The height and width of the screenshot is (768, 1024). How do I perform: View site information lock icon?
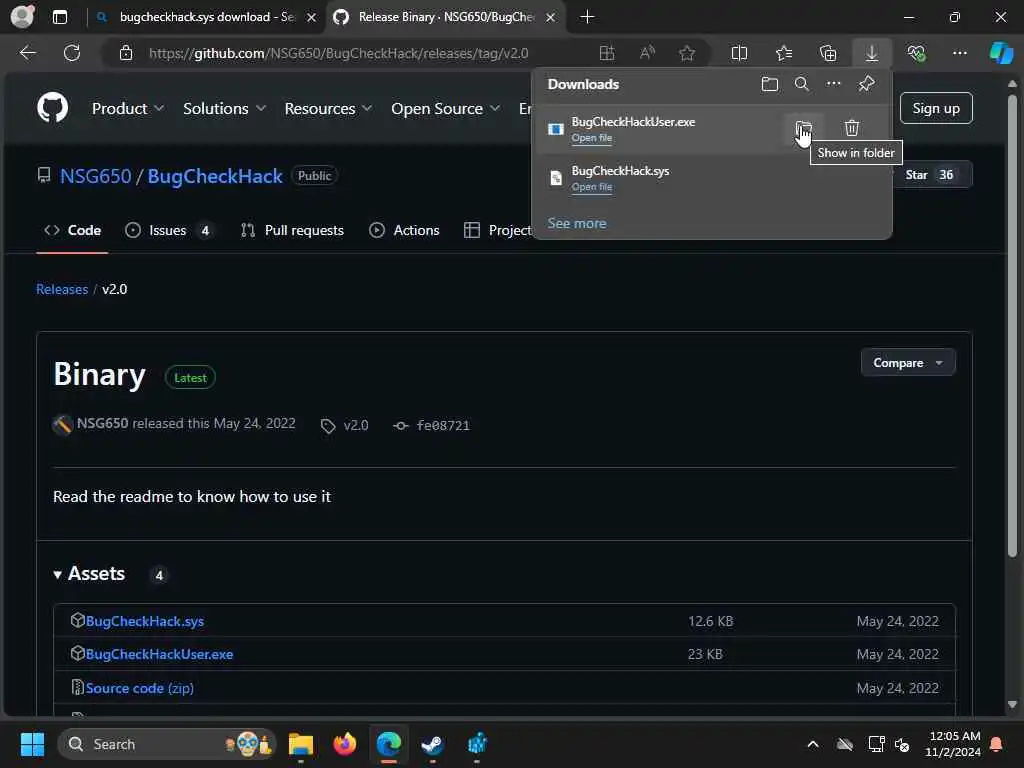pyautogui.click(x=126, y=53)
